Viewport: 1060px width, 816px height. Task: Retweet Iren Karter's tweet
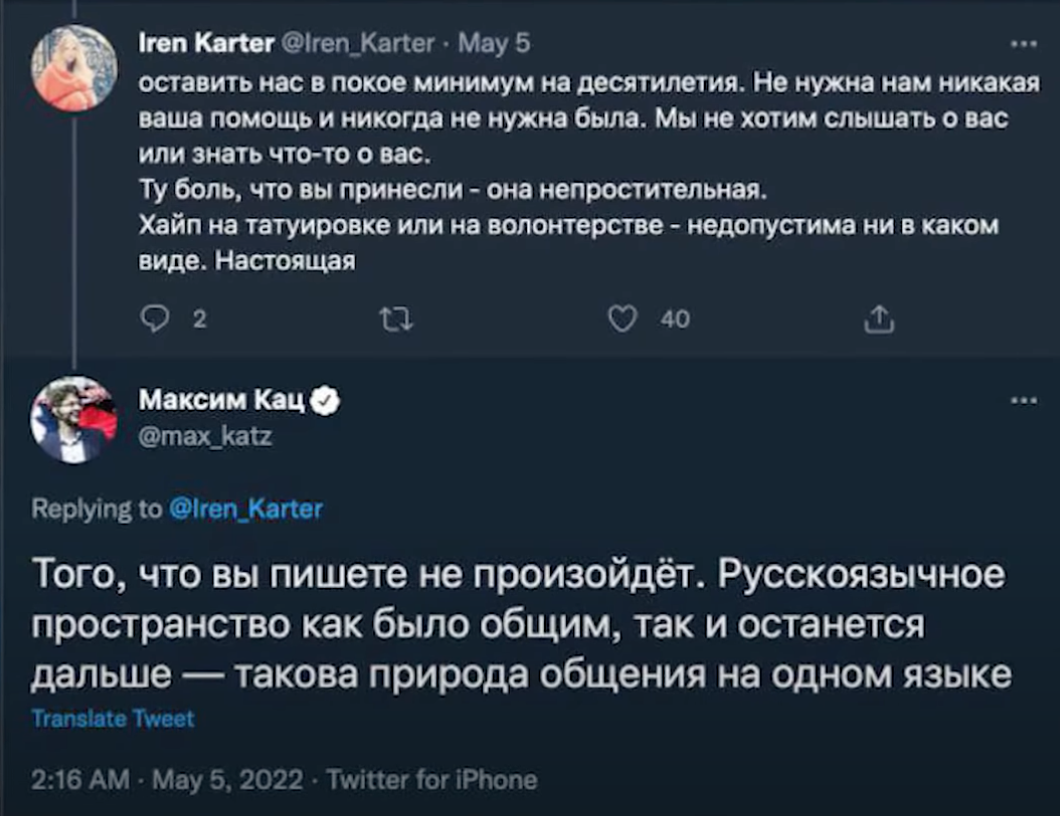396,319
